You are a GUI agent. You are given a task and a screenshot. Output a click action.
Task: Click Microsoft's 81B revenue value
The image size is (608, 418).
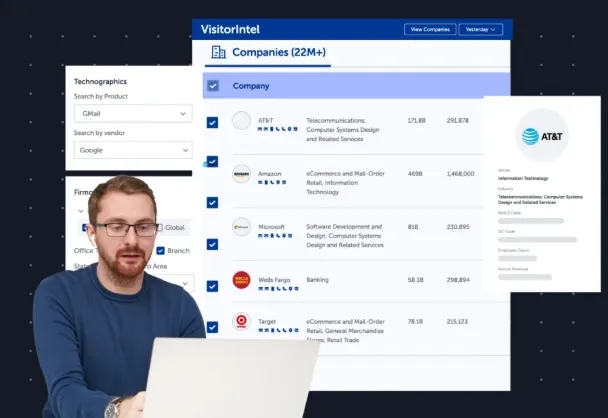(413, 227)
